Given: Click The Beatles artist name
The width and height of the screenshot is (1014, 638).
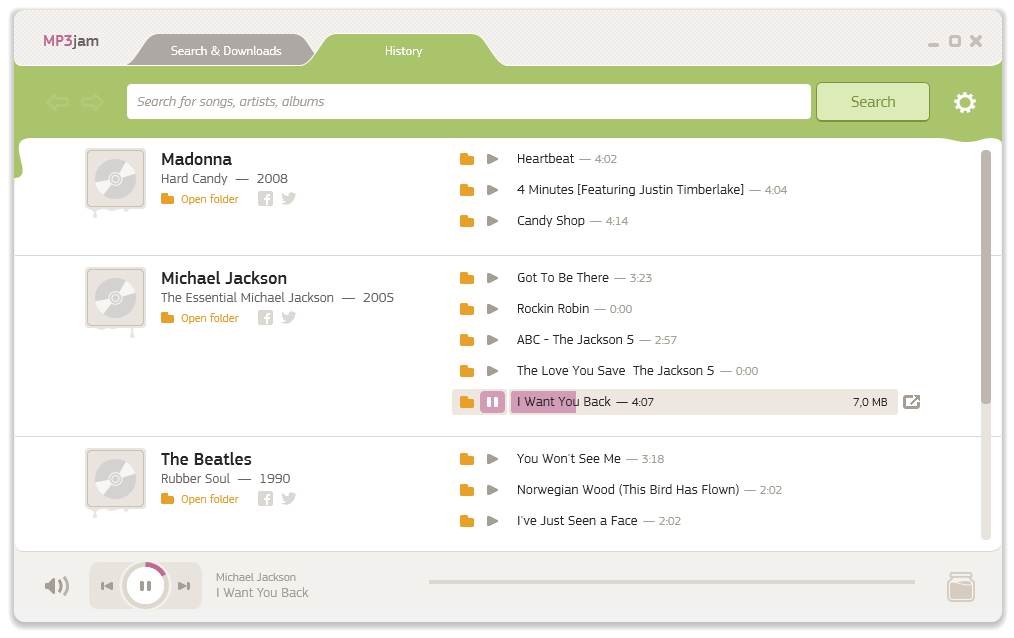Looking at the screenshot, I should tap(206, 459).
